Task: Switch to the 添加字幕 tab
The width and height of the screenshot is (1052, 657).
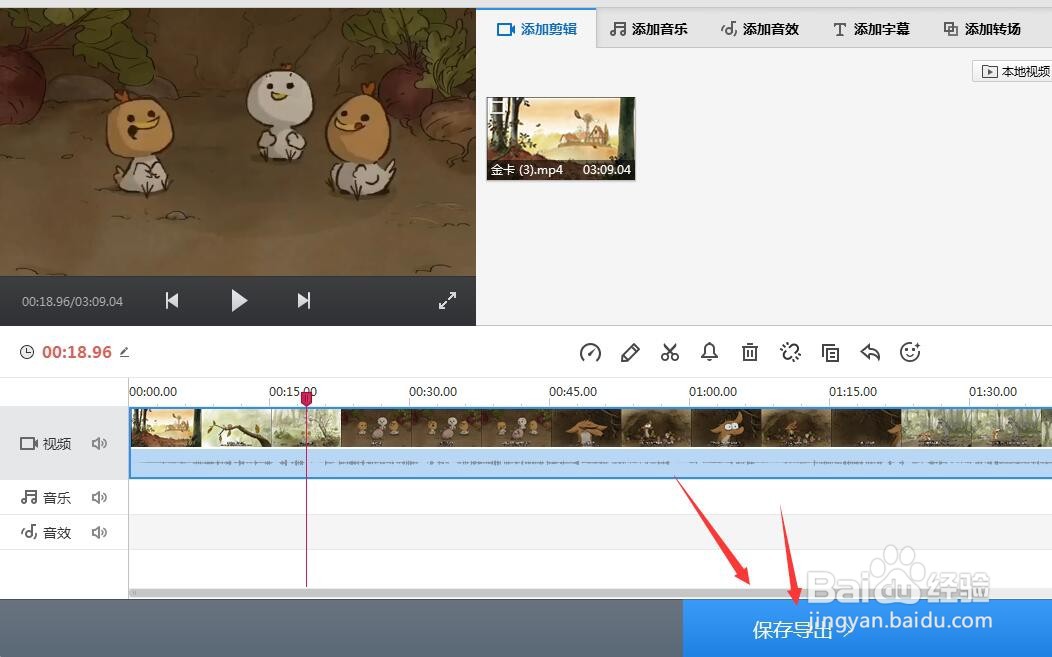Action: click(x=871, y=29)
